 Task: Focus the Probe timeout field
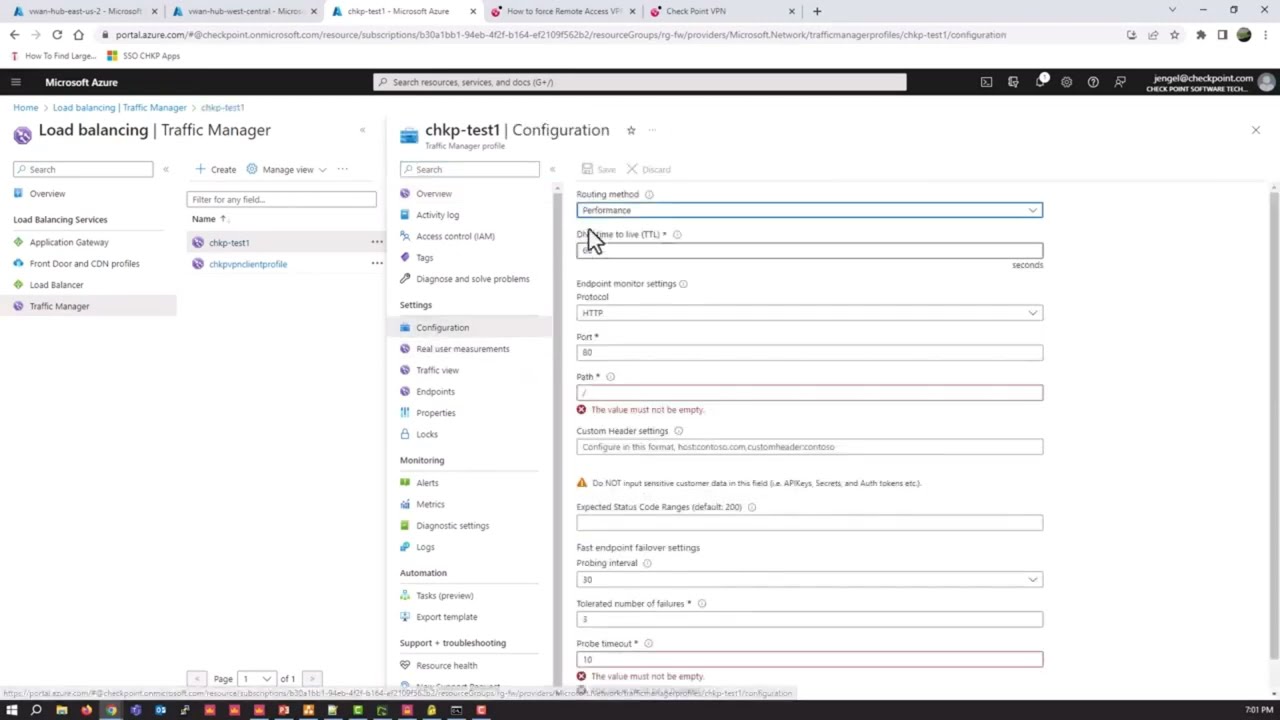[809, 660]
